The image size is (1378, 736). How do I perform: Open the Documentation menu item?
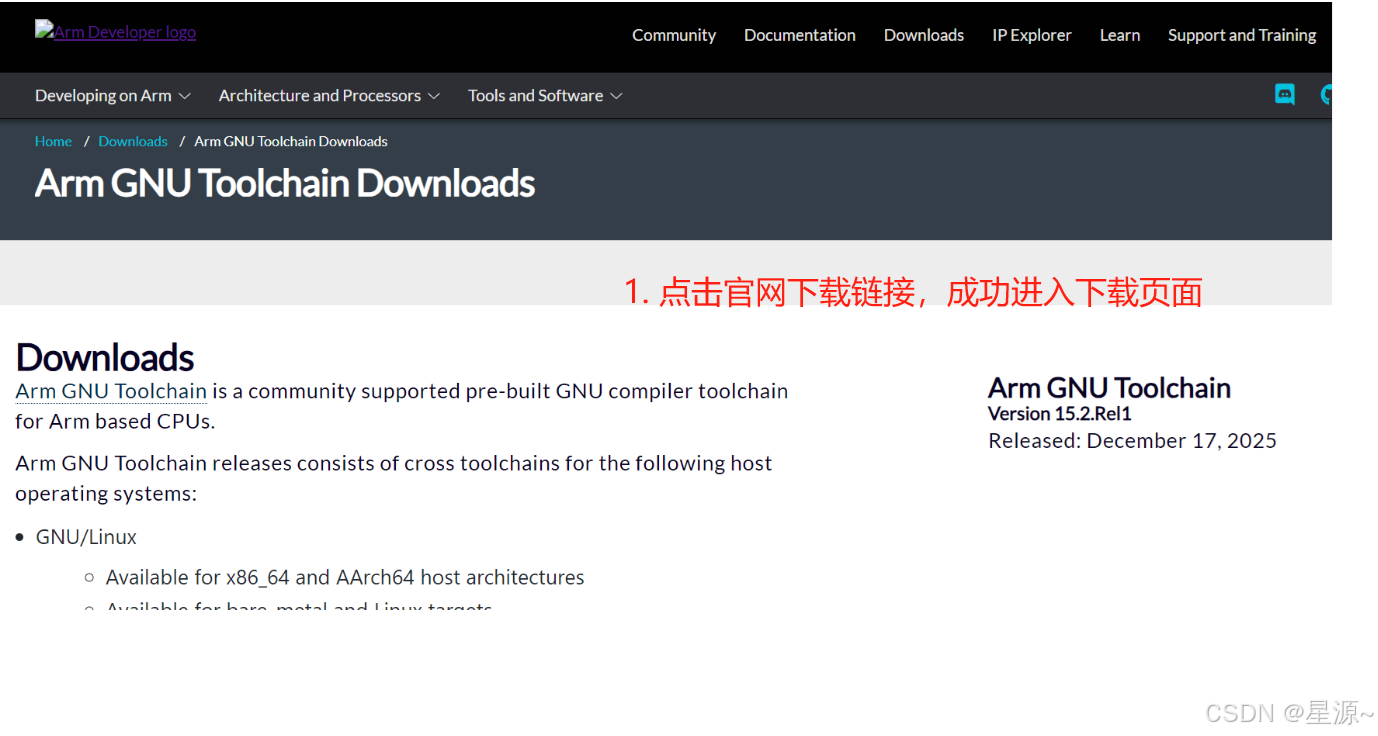pyautogui.click(x=800, y=35)
